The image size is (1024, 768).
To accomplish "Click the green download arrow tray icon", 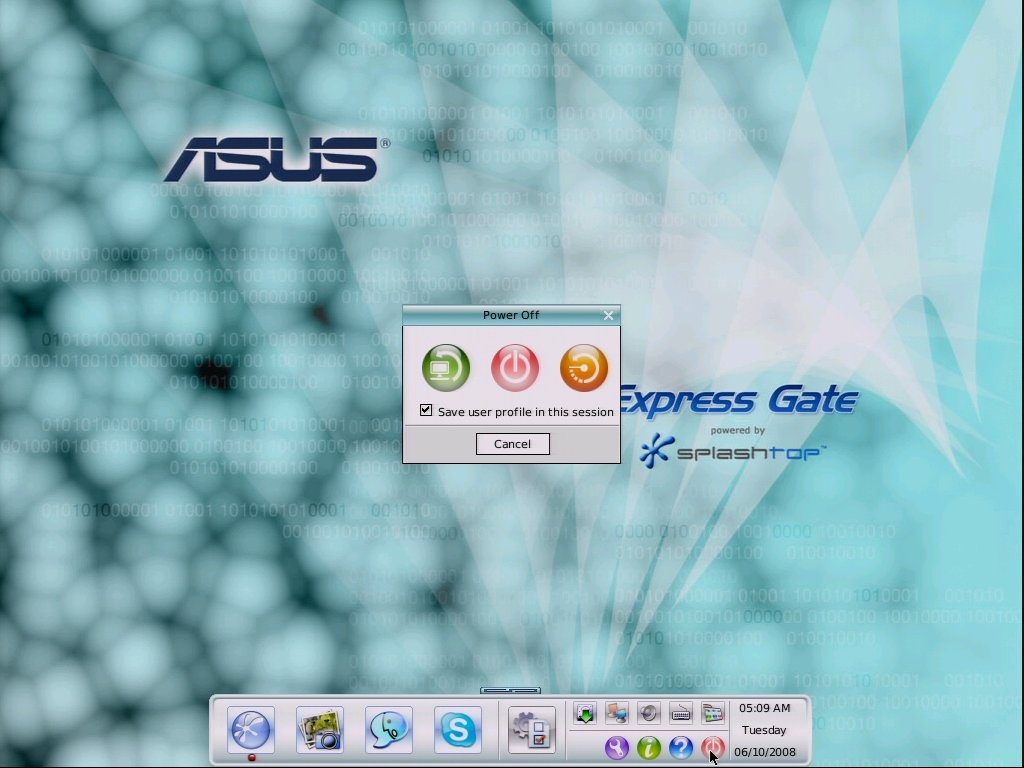I will click(x=584, y=712).
